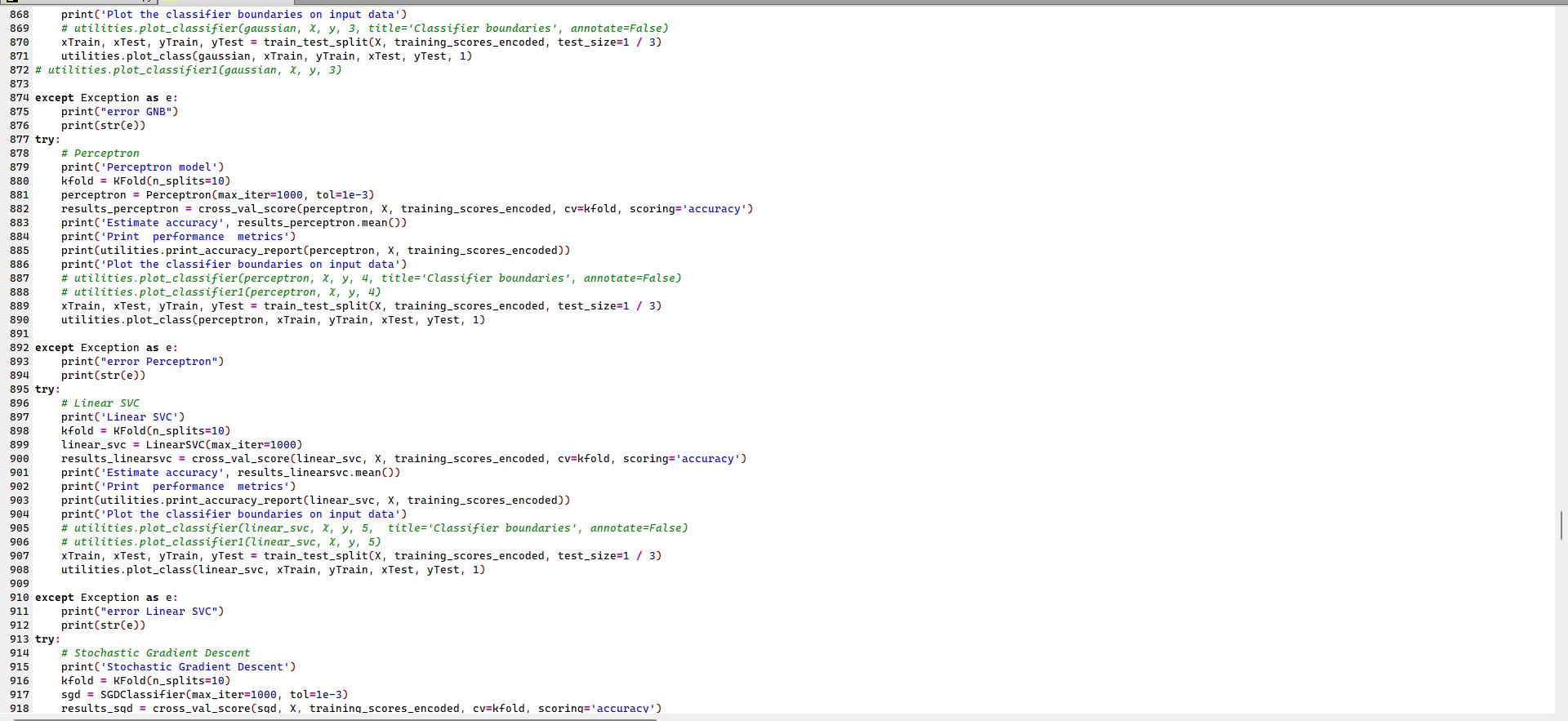Screen dimensions: 1568x721
Task: Click the "# Linear SVC" comment on line 896
Action: pos(100,403)
